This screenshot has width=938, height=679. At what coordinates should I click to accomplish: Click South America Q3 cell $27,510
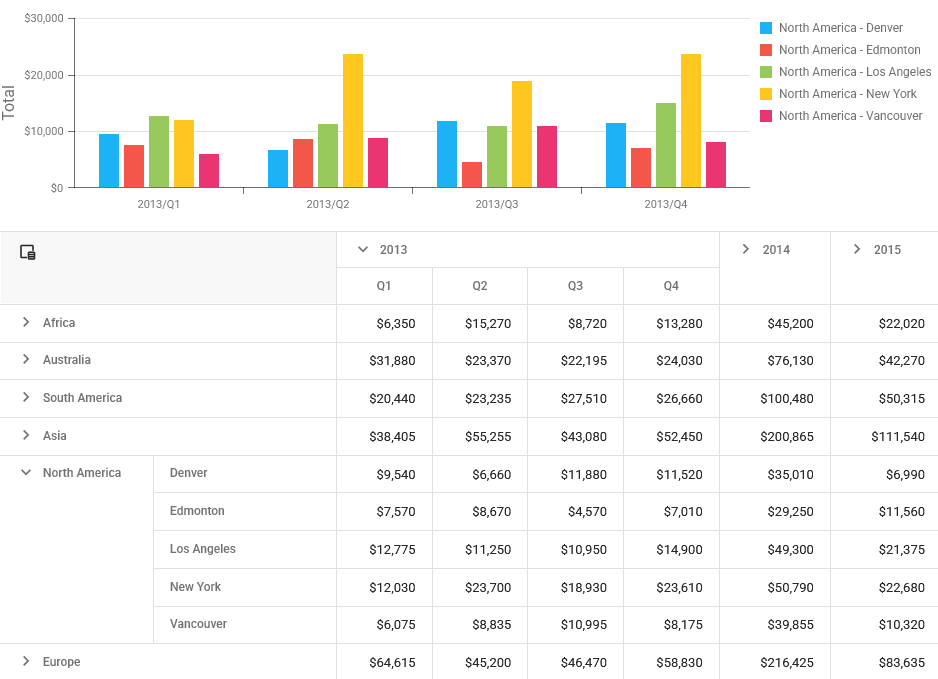click(575, 398)
